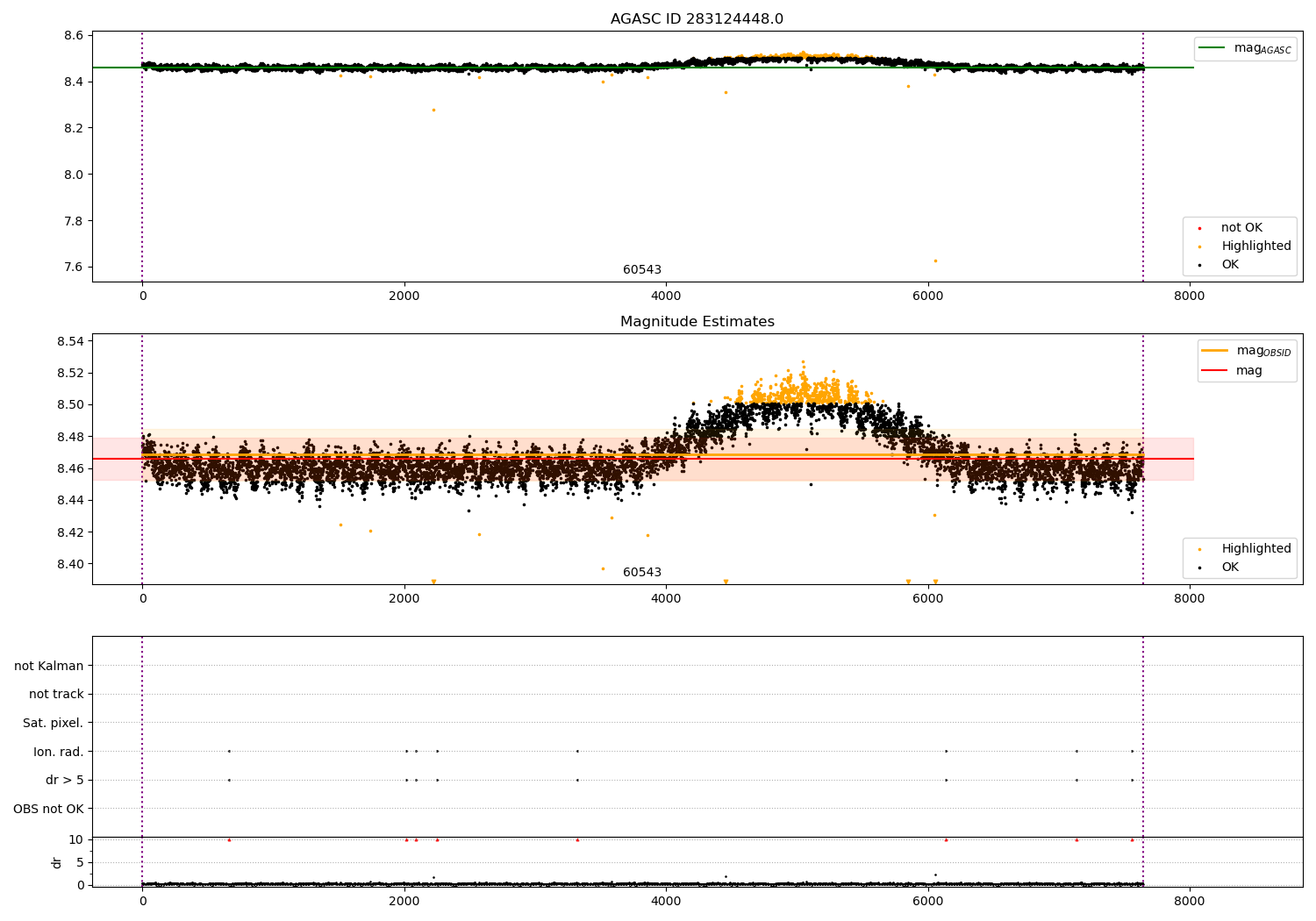This screenshot has width=1316, height=921.
Task: Click '2000' x-tick under the bottom plot
Action: pyautogui.click(x=404, y=902)
